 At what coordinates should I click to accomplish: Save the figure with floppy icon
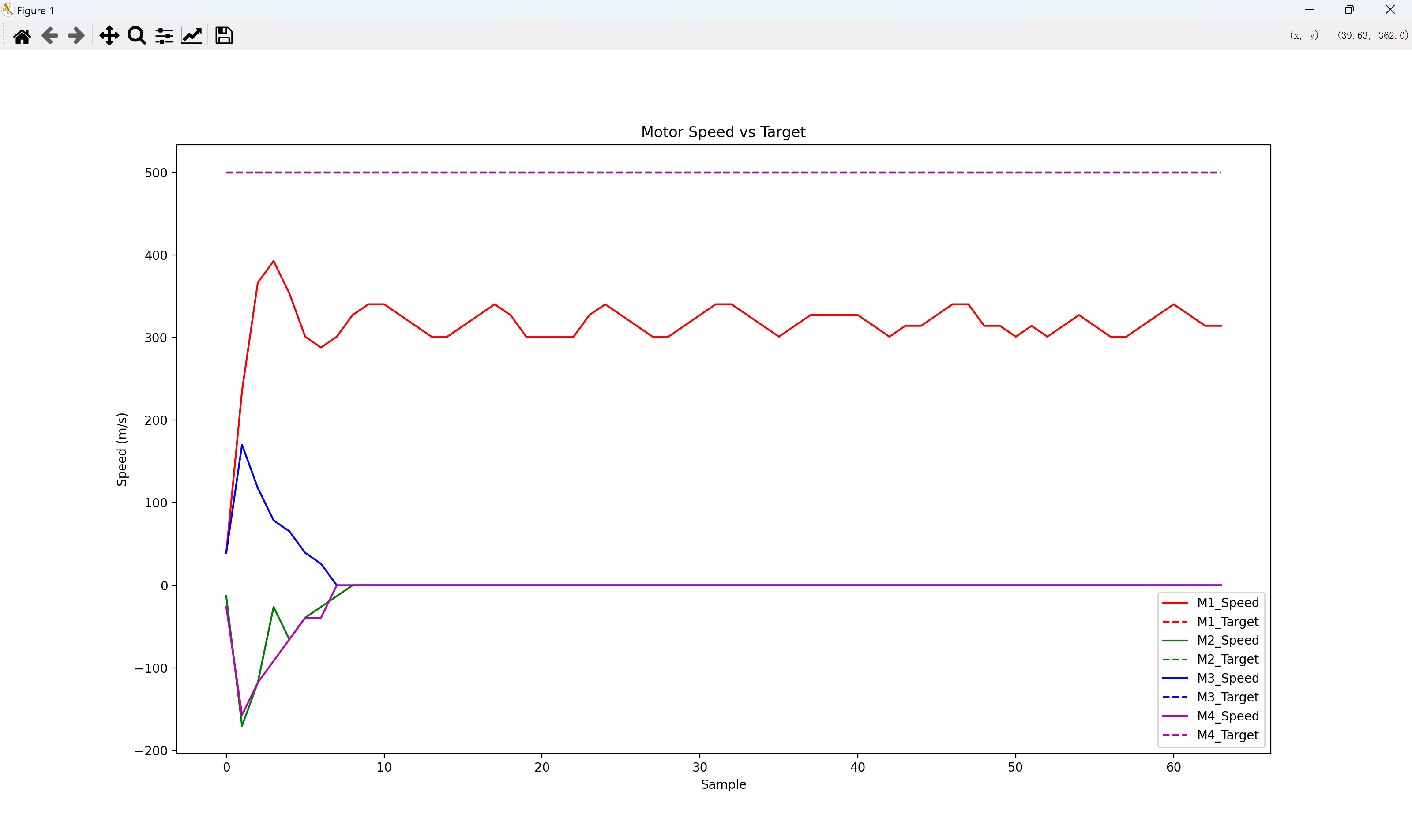pos(224,36)
